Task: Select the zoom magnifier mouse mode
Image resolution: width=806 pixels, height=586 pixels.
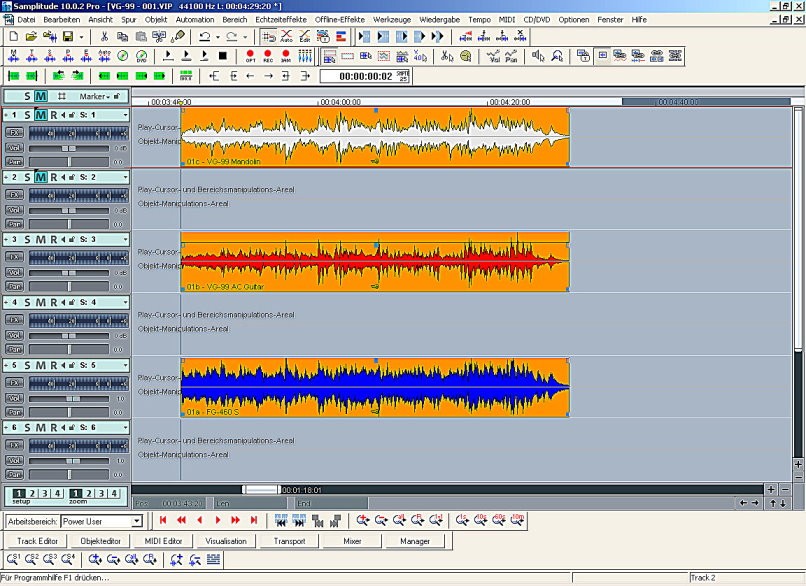Action: [x=557, y=56]
